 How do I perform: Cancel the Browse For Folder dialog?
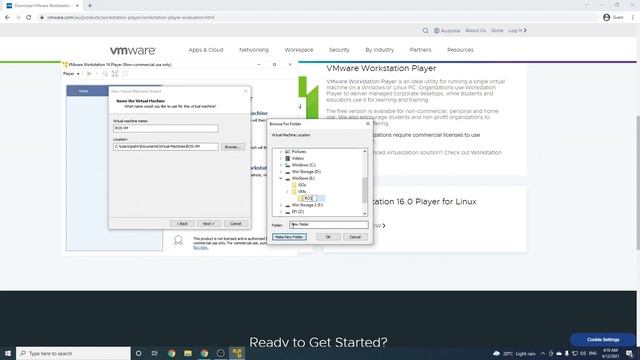click(355, 237)
